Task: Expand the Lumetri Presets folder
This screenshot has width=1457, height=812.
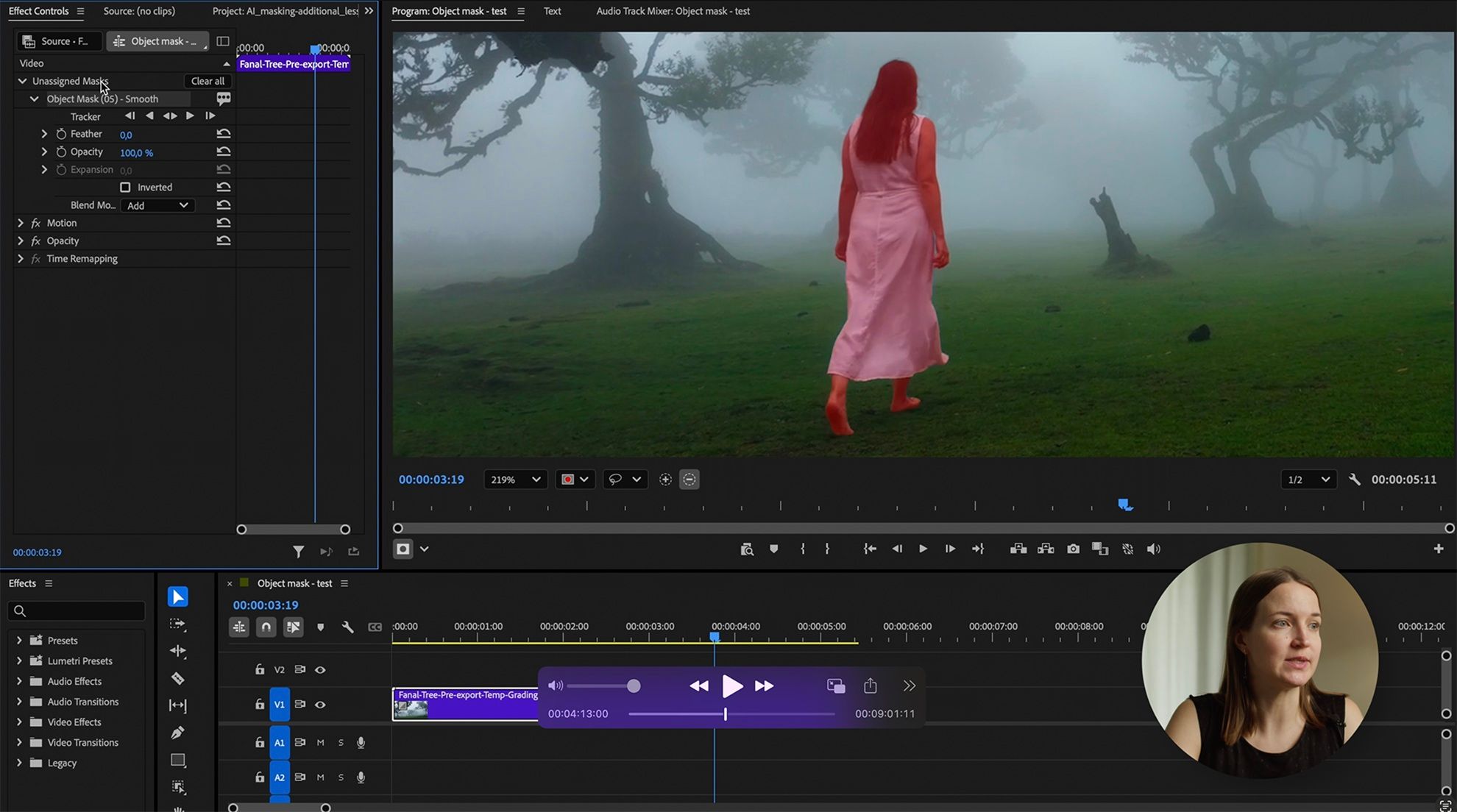Action: click(x=19, y=661)
